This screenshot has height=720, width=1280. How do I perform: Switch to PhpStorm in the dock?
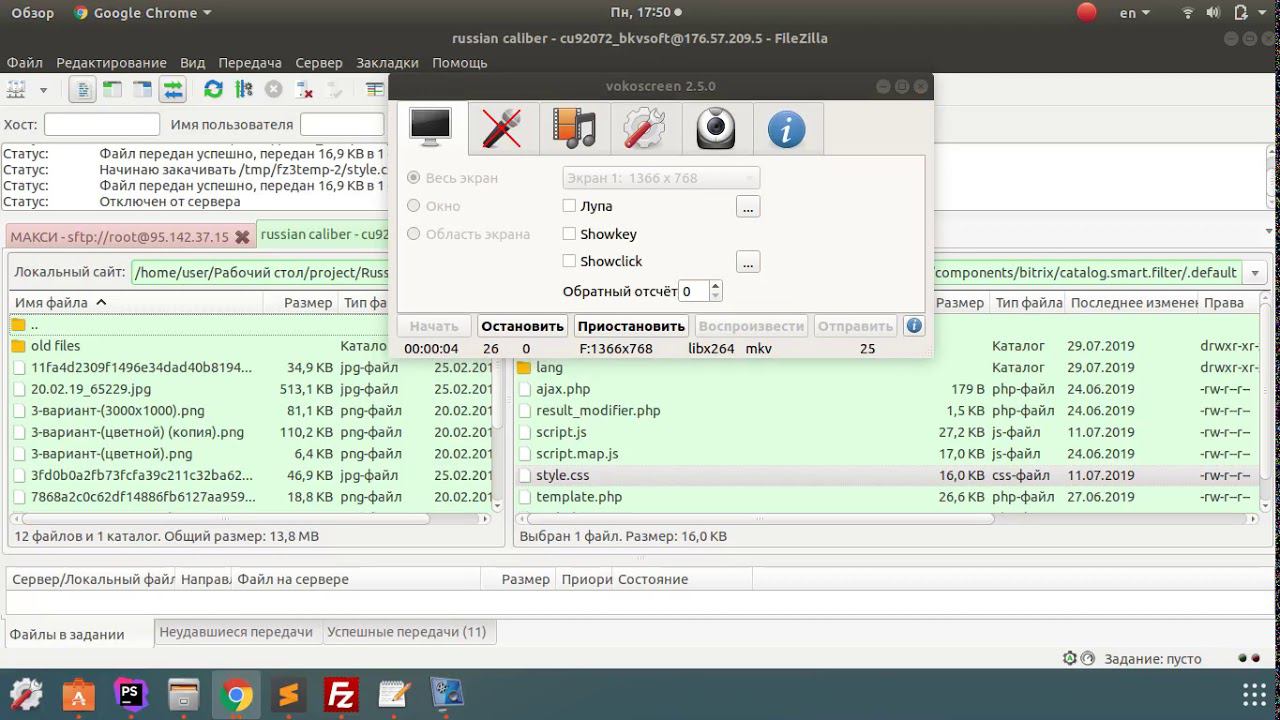[x=131, y=694]
